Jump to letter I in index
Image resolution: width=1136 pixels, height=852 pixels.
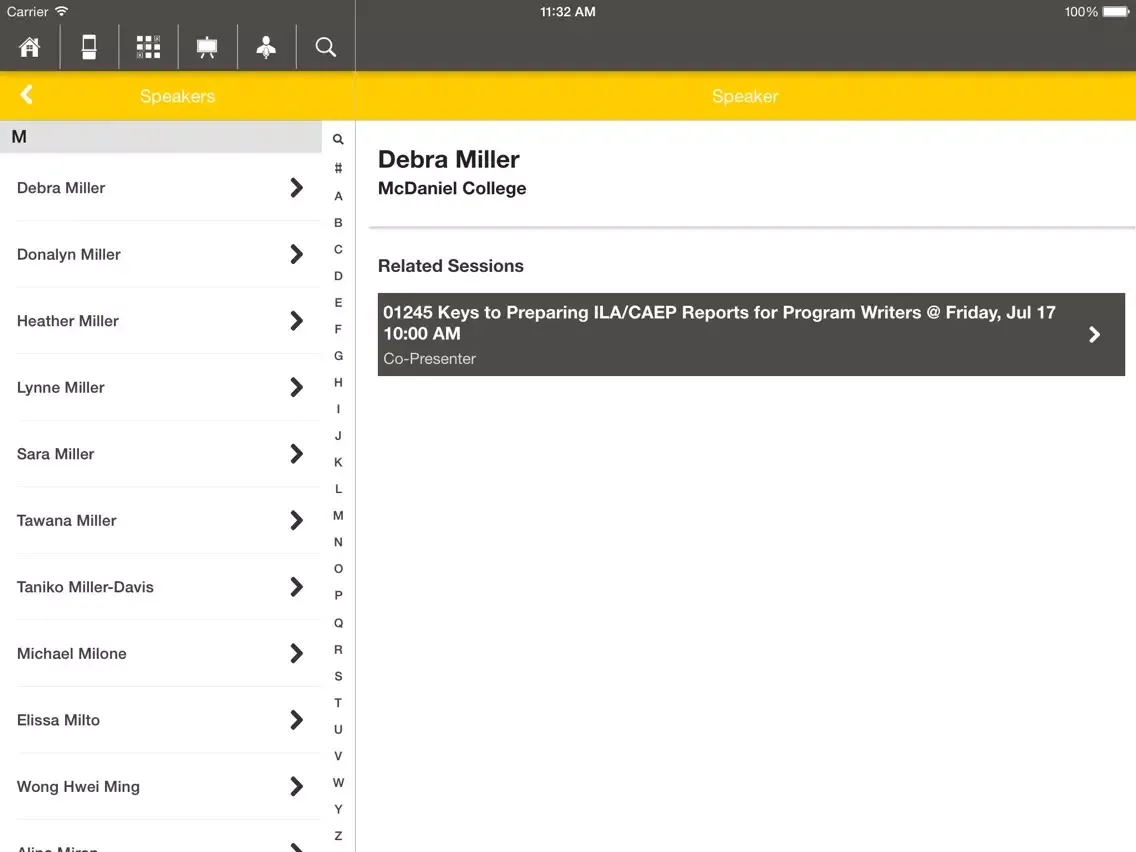338,409
